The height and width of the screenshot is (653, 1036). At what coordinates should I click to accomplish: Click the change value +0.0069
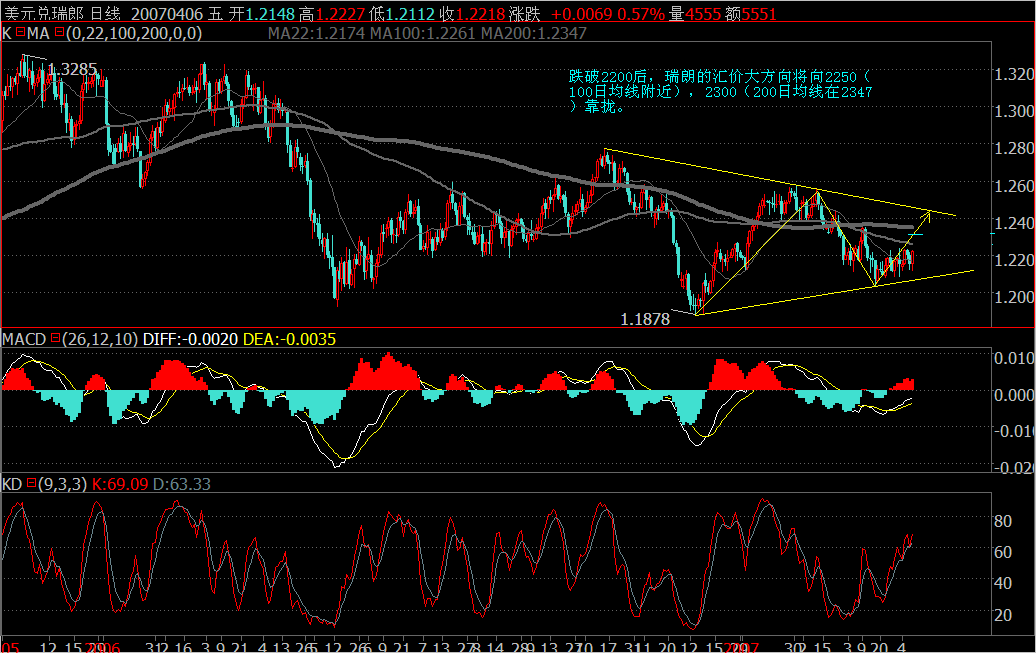pyautogui.click(x=581, y=13)
